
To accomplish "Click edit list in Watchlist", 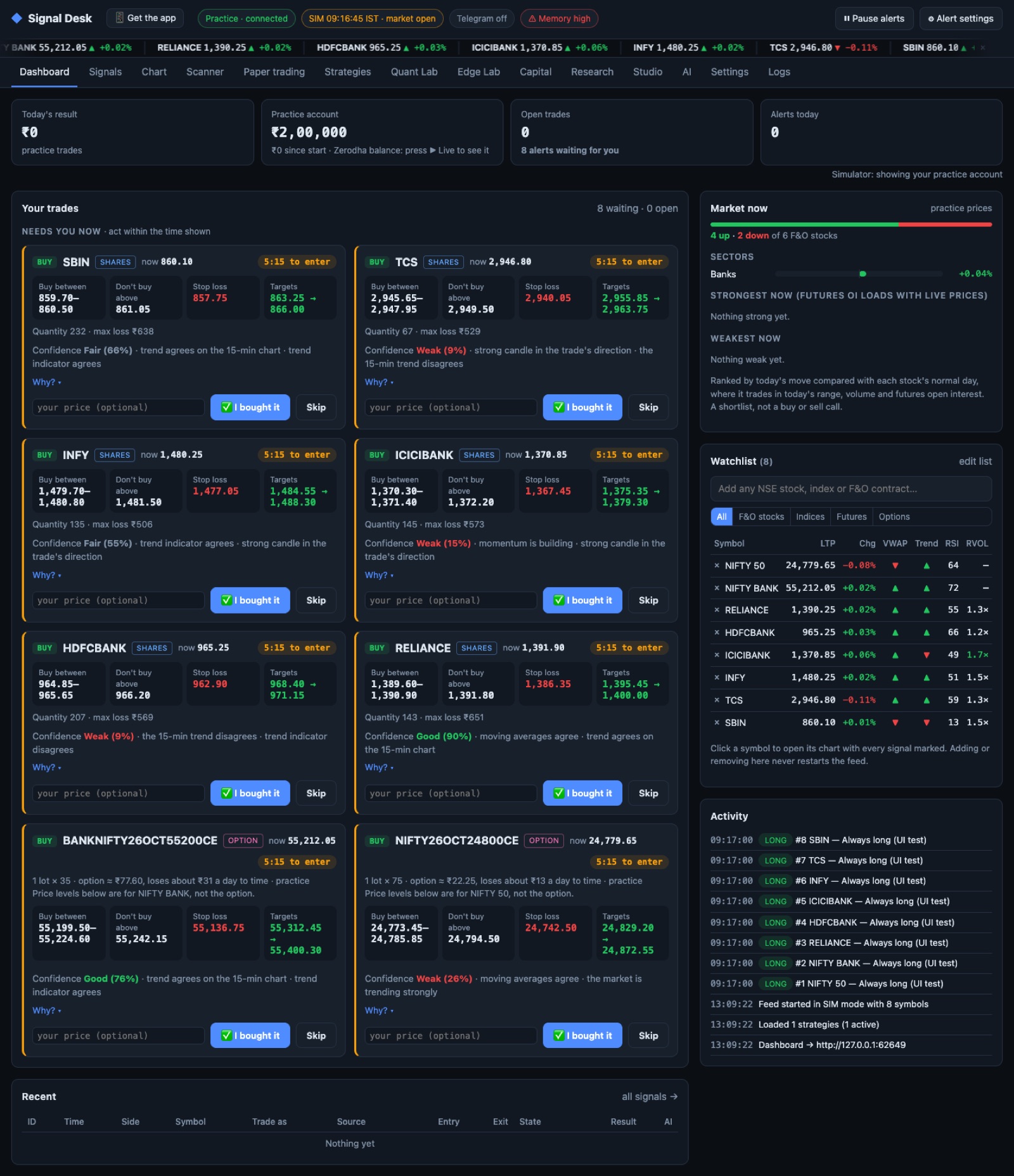I will 975,462.
